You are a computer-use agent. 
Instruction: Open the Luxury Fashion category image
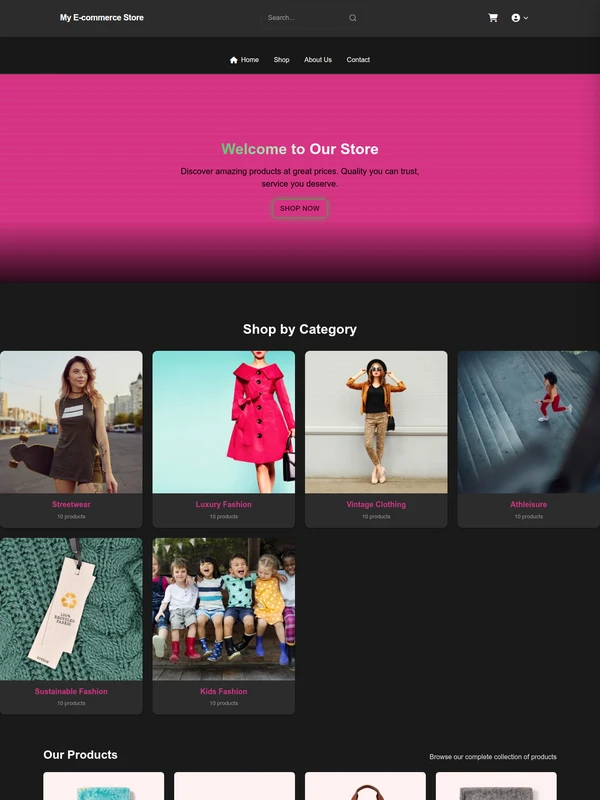pyautogui.click(x=223, y=422)
